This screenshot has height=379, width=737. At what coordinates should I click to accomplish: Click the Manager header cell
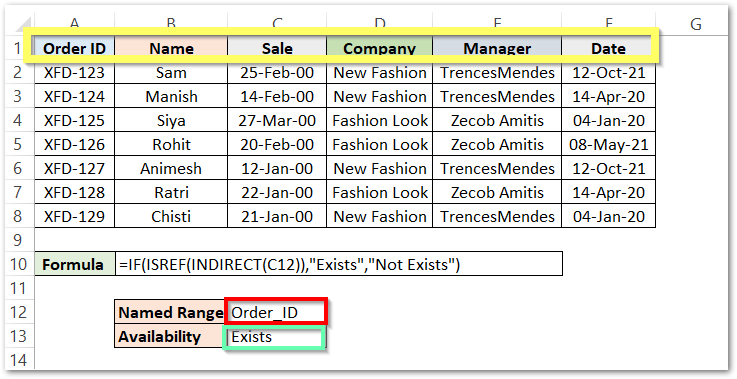[497, 48]
